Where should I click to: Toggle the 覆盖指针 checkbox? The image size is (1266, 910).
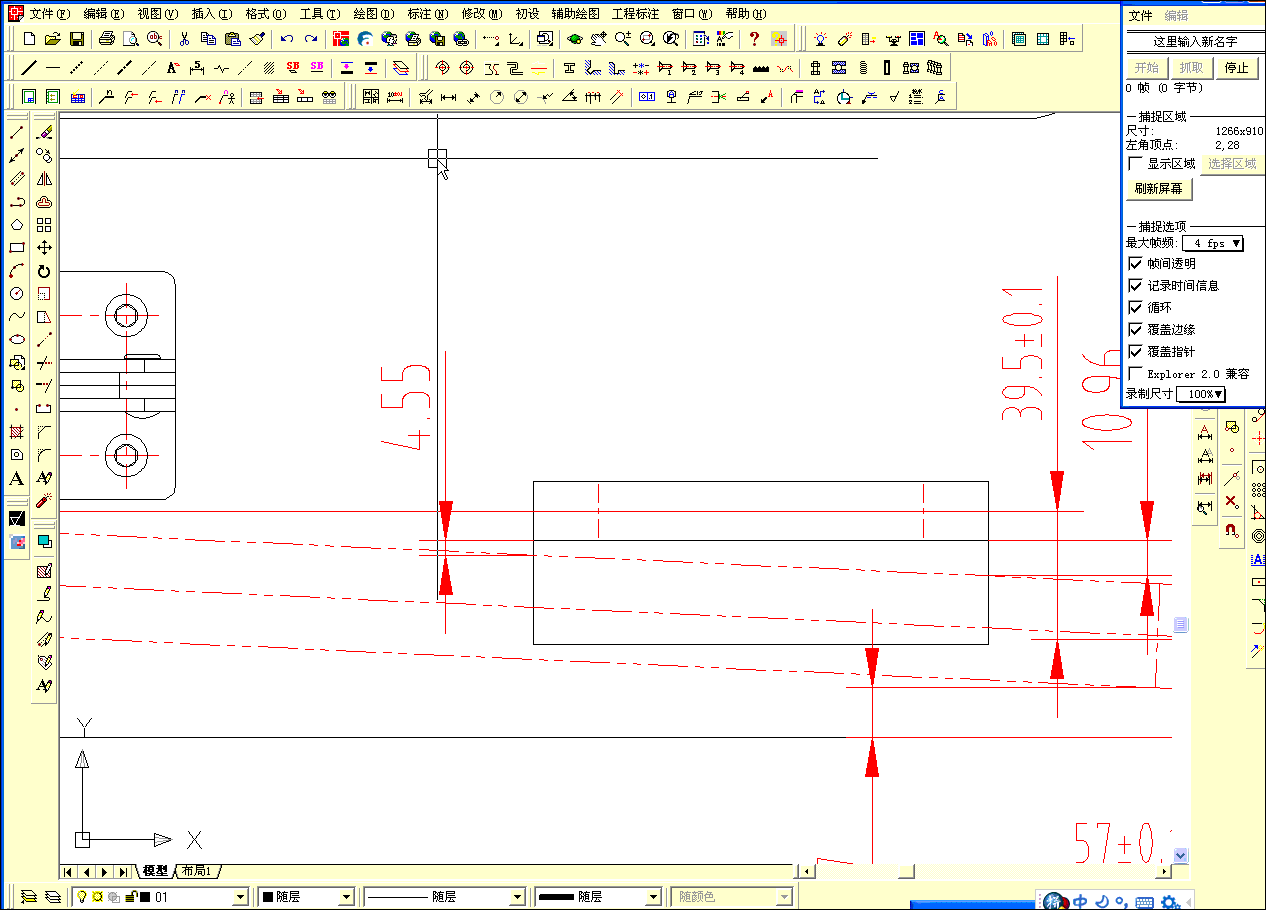[1135, 351]
